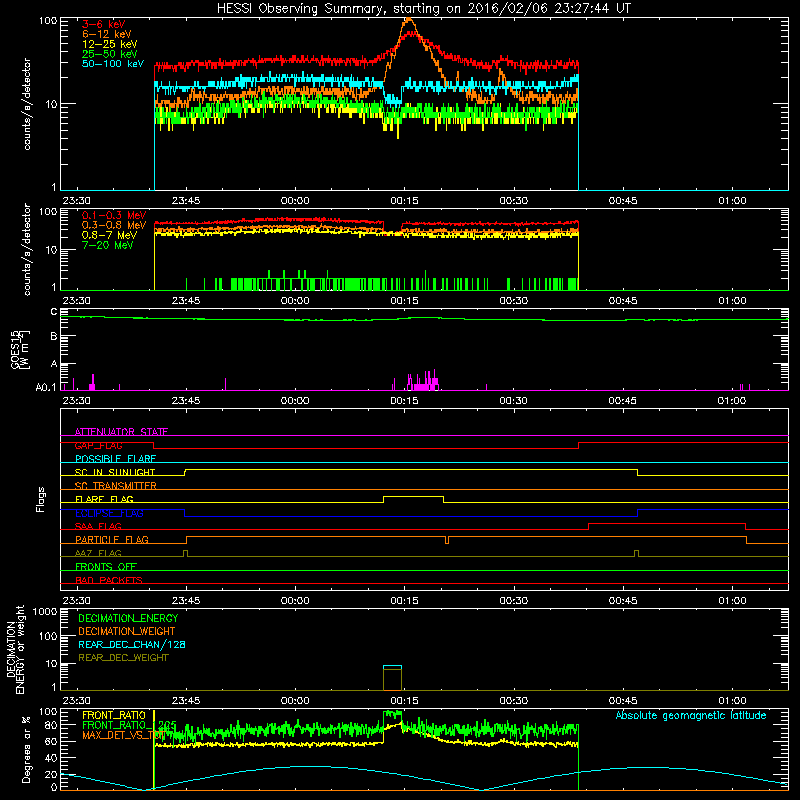
Task: Click the DECIMATION_WEIGHT legend label
Action: [127, 631]
